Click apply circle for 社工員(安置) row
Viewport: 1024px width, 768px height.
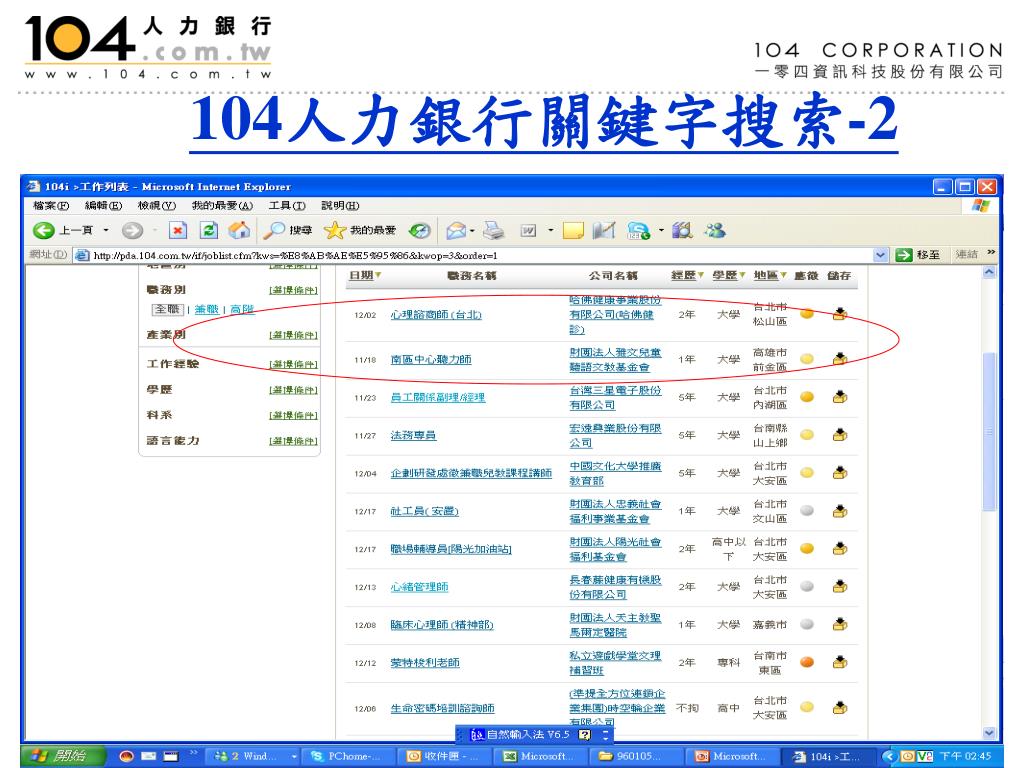click(807, 511)
